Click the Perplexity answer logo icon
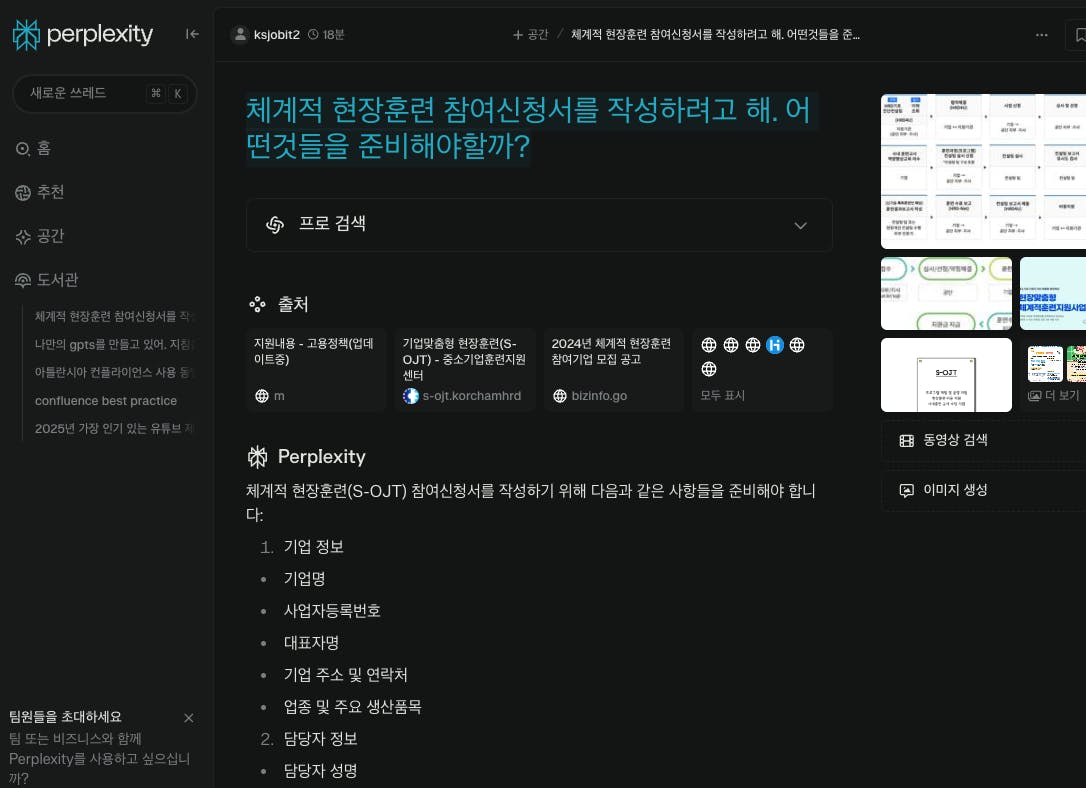The image size is (1086, 788). 258,457
